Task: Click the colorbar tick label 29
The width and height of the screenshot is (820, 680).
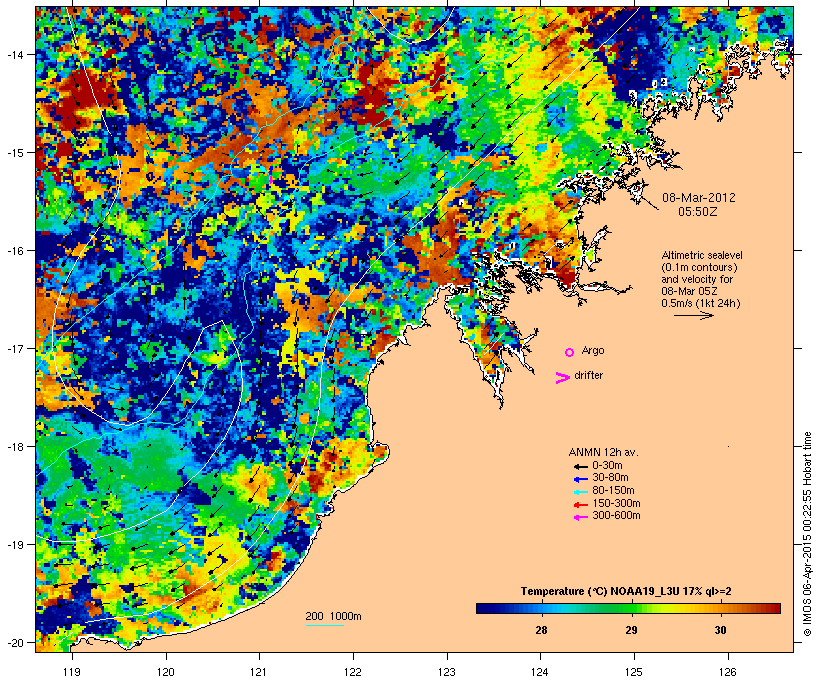Action: coord(631,630)
